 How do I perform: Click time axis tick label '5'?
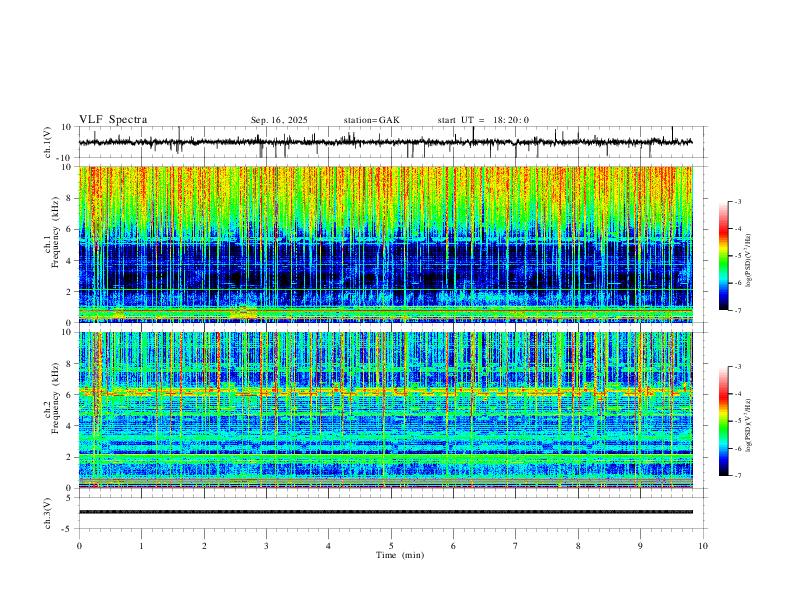click(x=391, y=546)
